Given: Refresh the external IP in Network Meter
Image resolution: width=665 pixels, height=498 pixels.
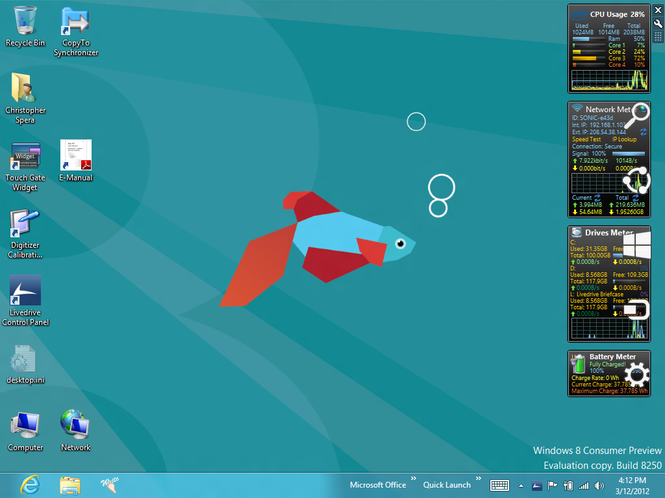Looking at the screenshot, I should point(643,132).
